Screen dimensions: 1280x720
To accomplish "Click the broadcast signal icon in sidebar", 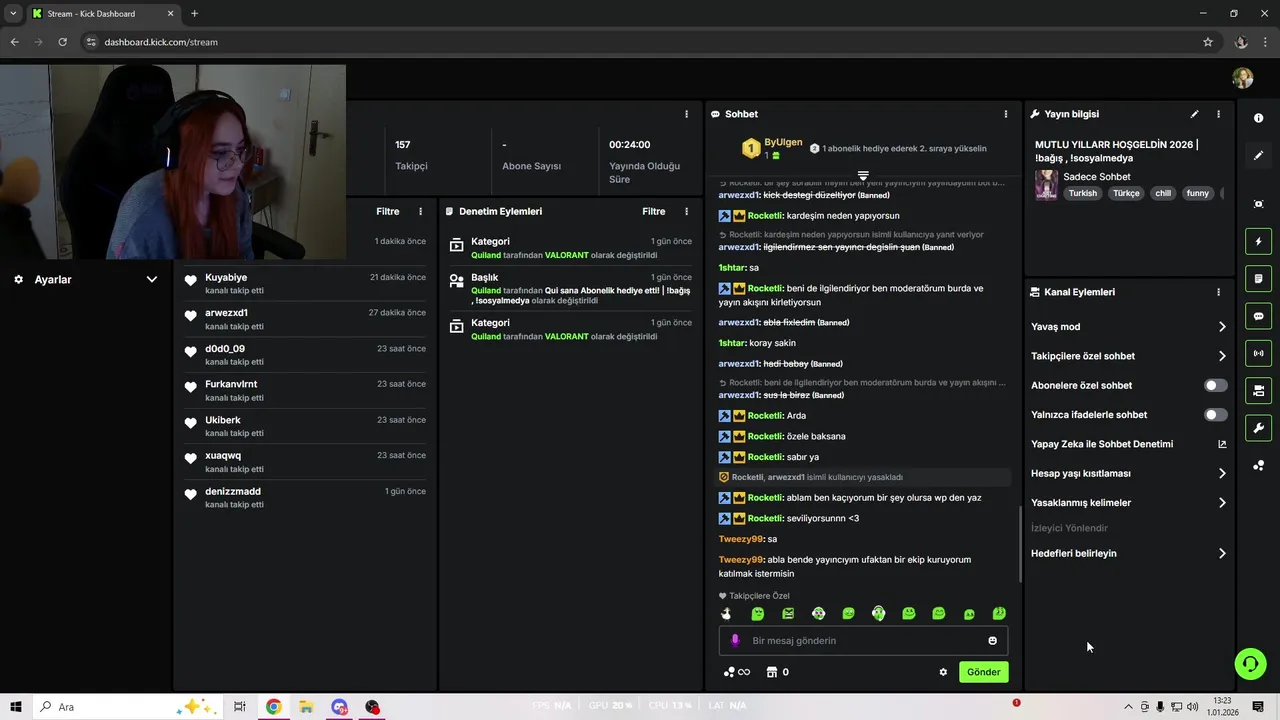I will [1258, 353].
